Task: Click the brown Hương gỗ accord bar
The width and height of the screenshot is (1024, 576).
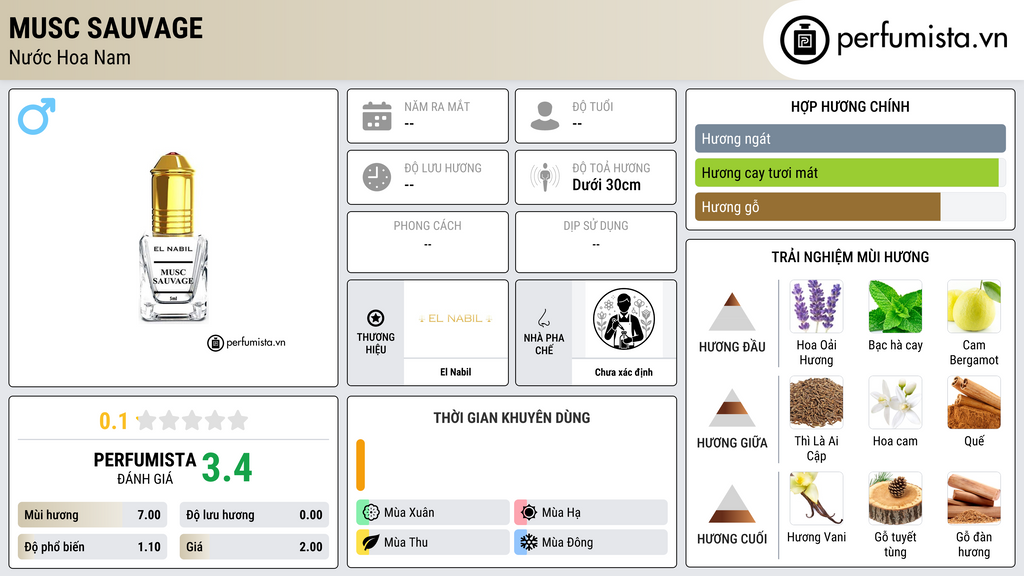Action: point(818,207)
